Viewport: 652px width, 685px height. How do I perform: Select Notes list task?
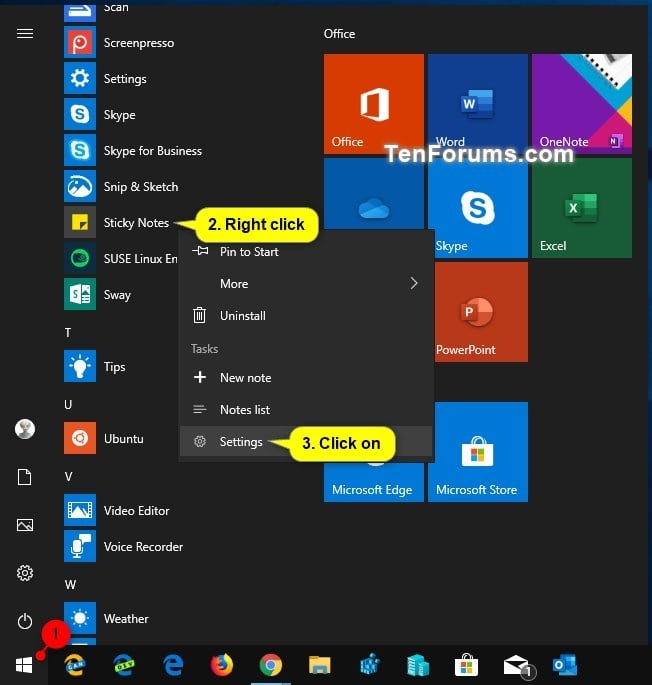click(x=306, y=409)
